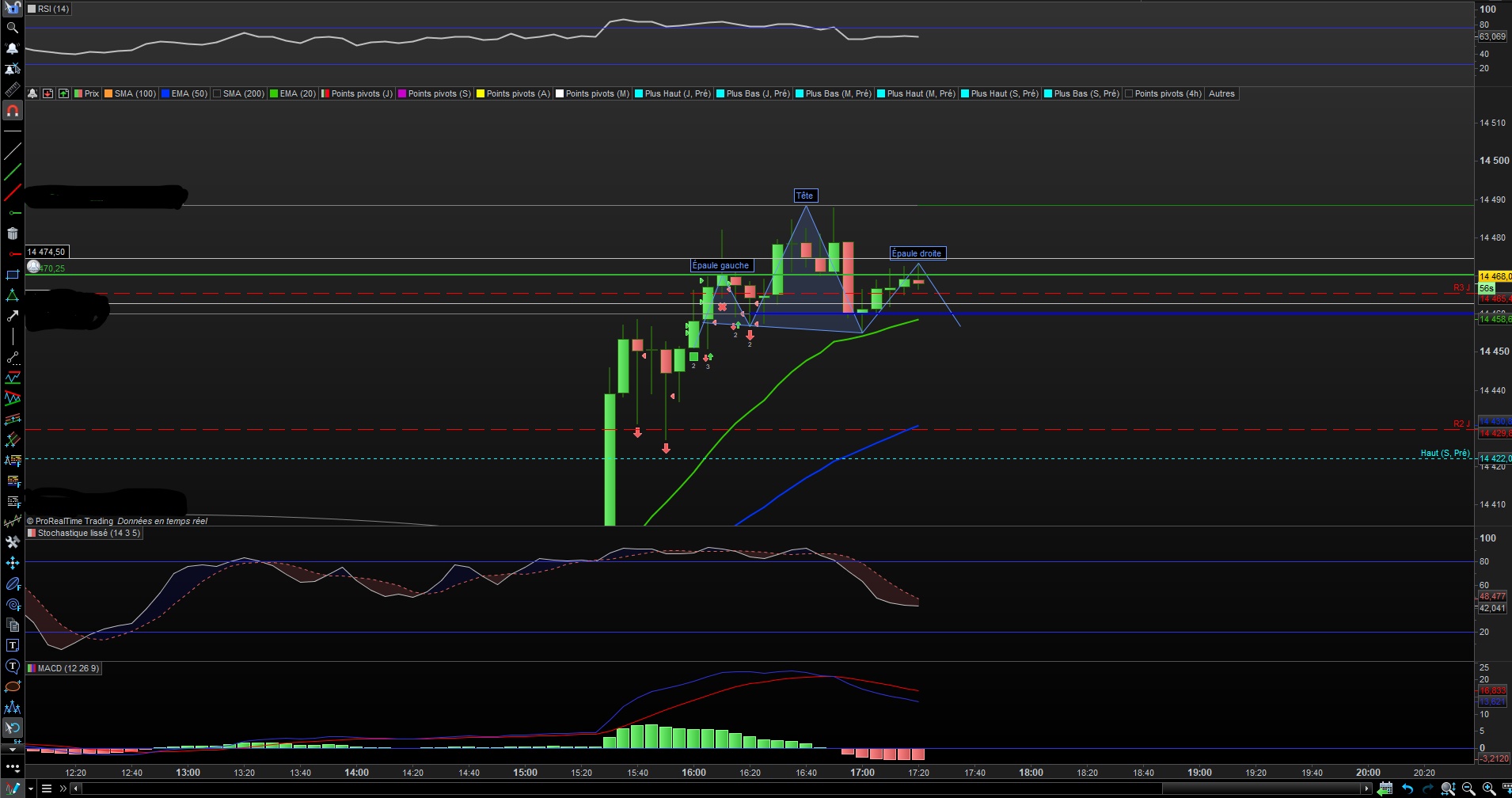
Task: Select the blue rectangle drawing tool
Action: (12, 275)
